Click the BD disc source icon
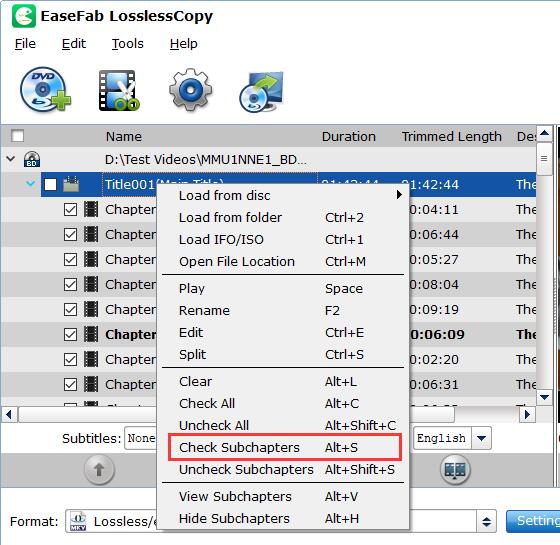 point(32,159)
